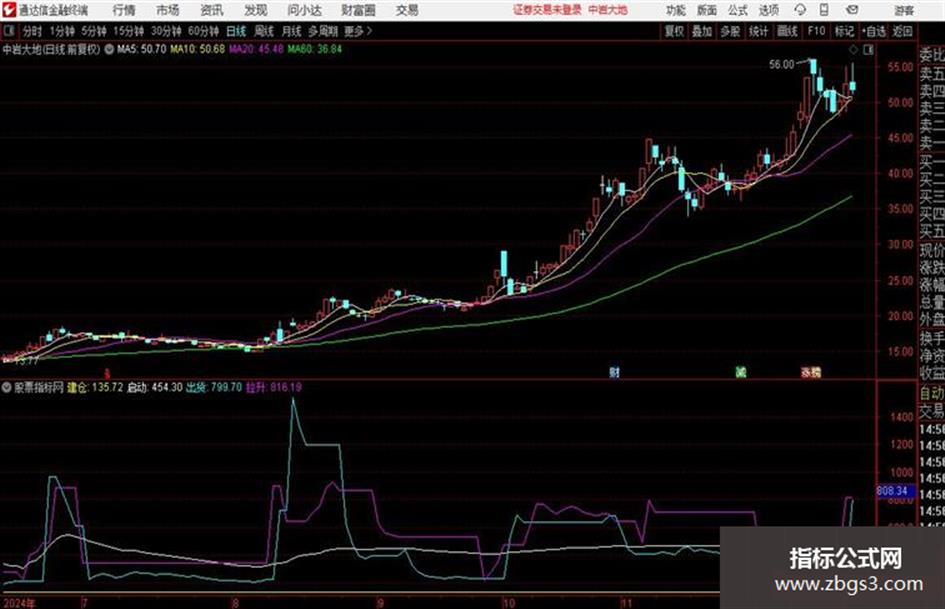Image resolution: width=945 pixels, height=609 pixels.
Task: Open the 行情 menu
Action: coord(124,10)
